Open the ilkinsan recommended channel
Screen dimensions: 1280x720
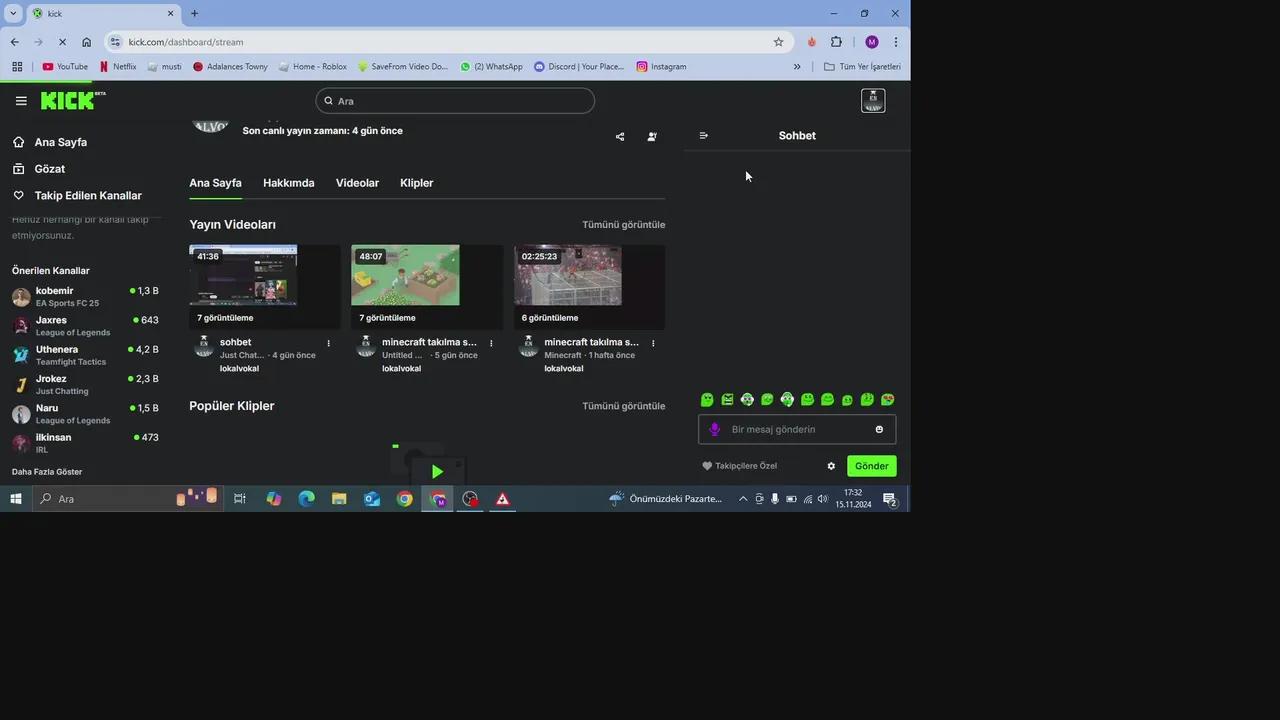[85, 443]
